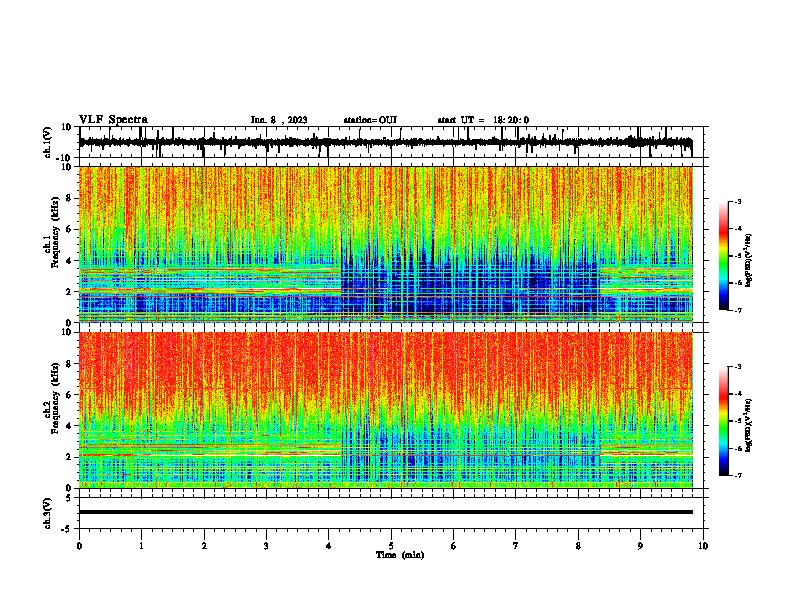792x612 pixels.
Task: Click the time axis tick label '3'
Action: [266, 546]
